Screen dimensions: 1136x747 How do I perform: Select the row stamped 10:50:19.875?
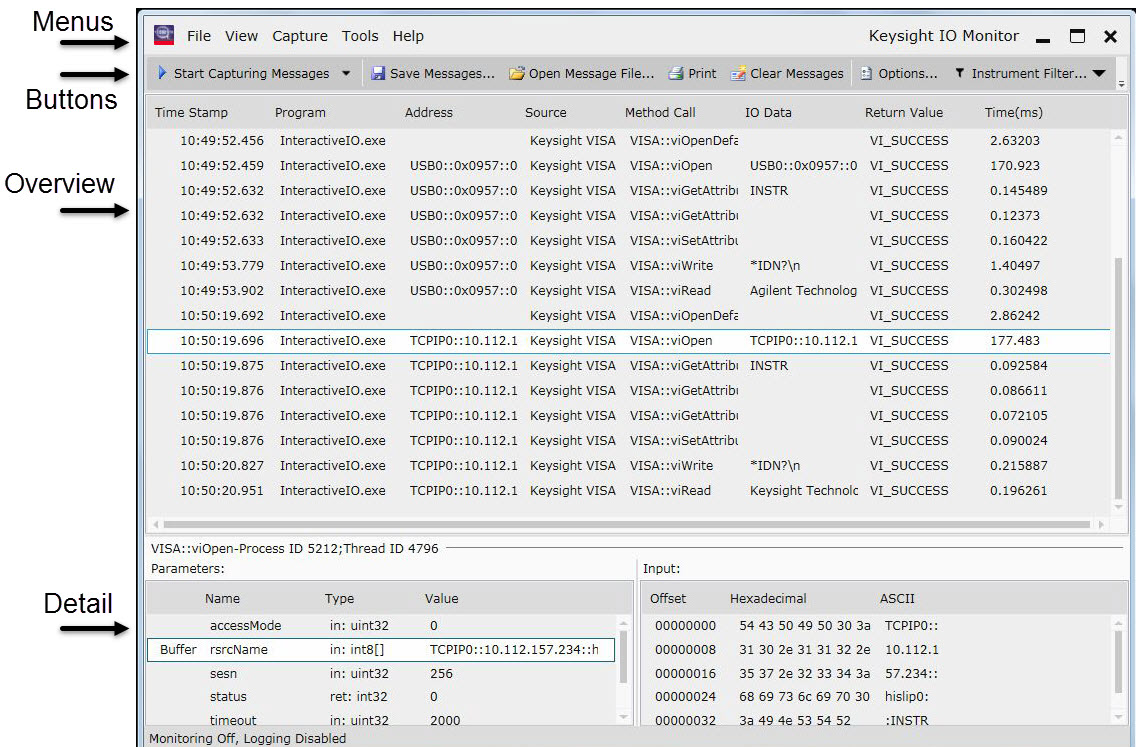pos(628,365)
